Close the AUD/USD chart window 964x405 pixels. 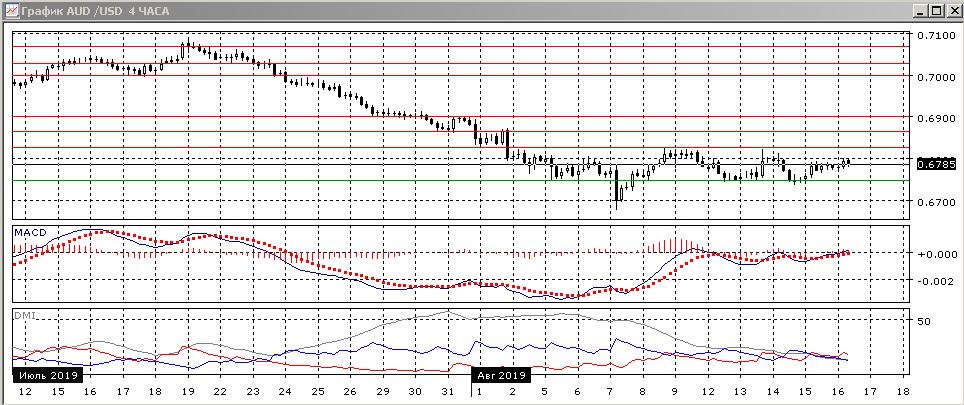[952, 10]
